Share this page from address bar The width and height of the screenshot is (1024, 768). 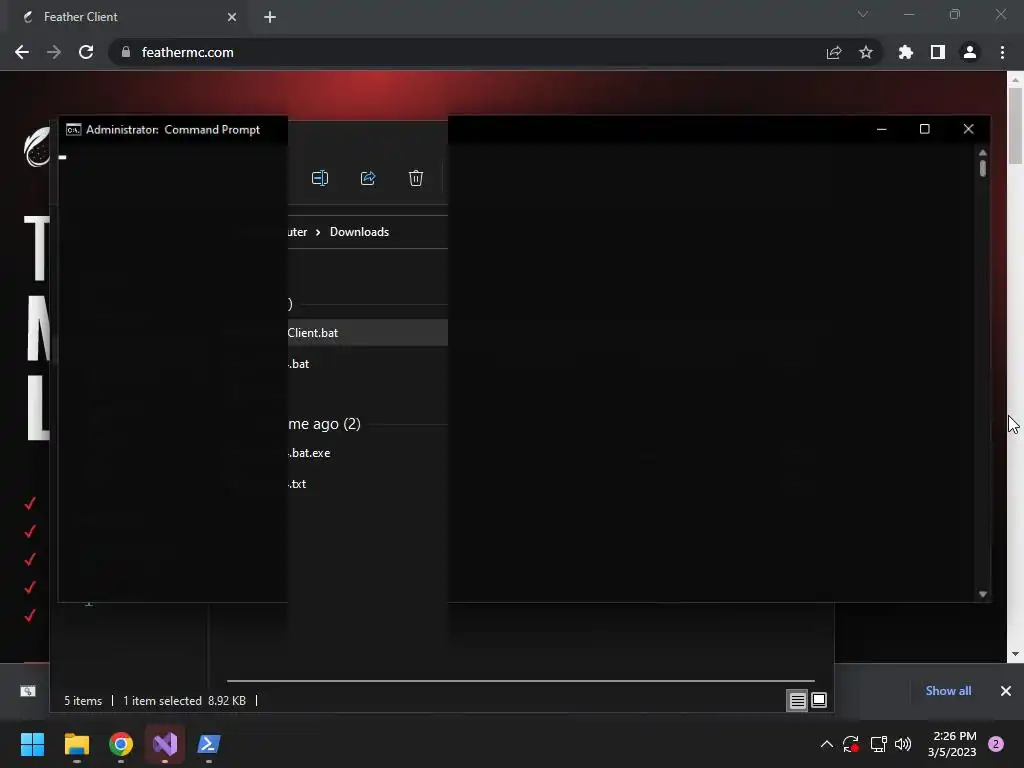[x=833, y=52]
